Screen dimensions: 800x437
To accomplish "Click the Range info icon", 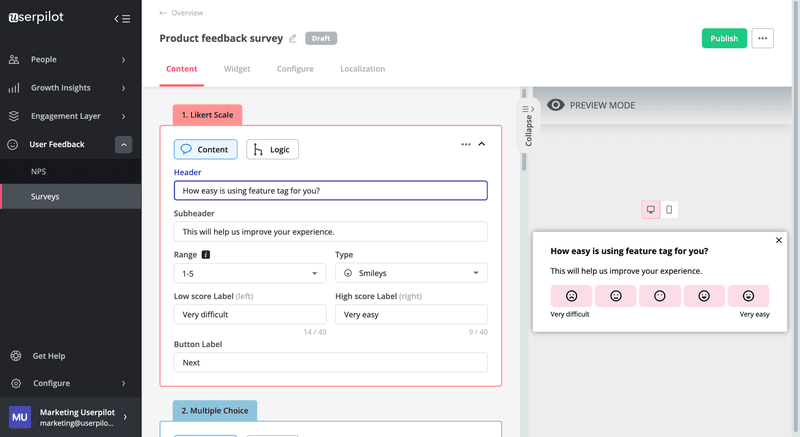I will (206, 254).
